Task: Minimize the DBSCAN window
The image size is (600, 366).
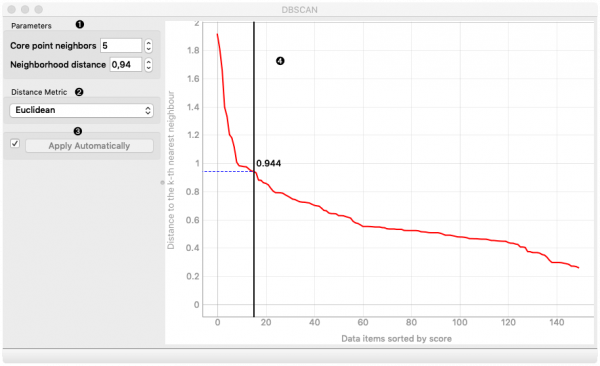Action: pyautogui.click(x=25, y=9)
